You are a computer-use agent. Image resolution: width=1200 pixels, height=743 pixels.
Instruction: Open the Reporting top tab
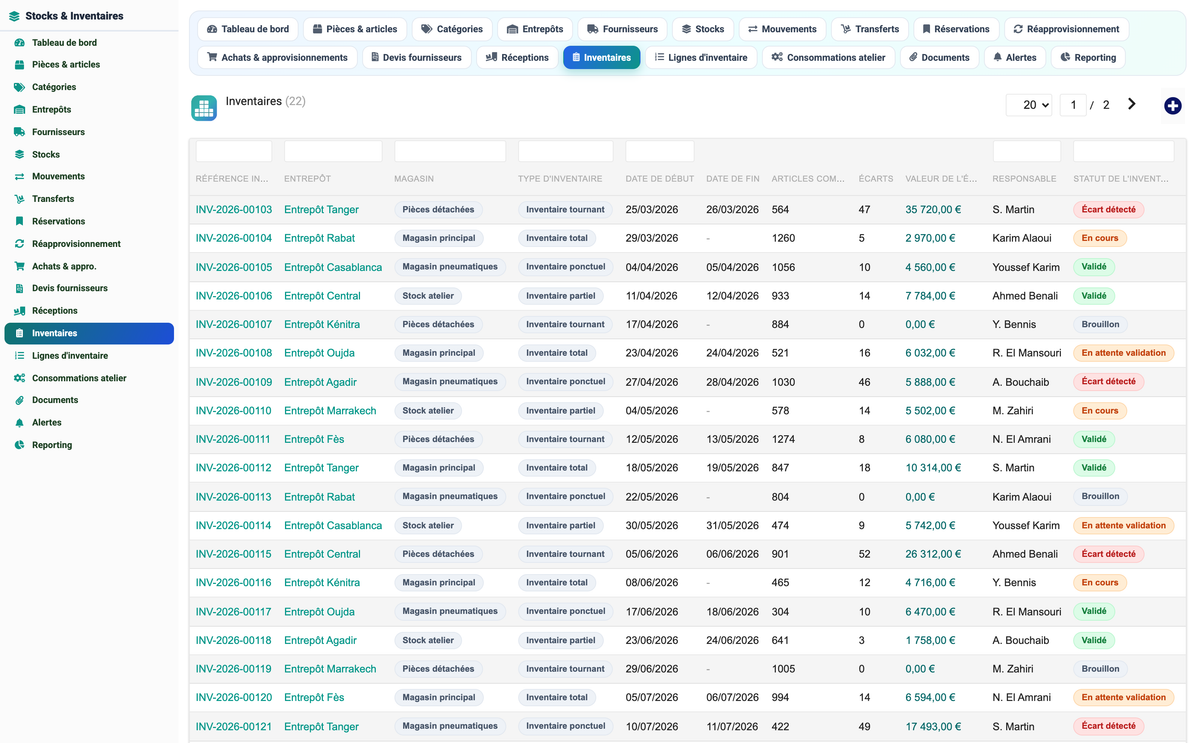click(x=1088, y=57)
